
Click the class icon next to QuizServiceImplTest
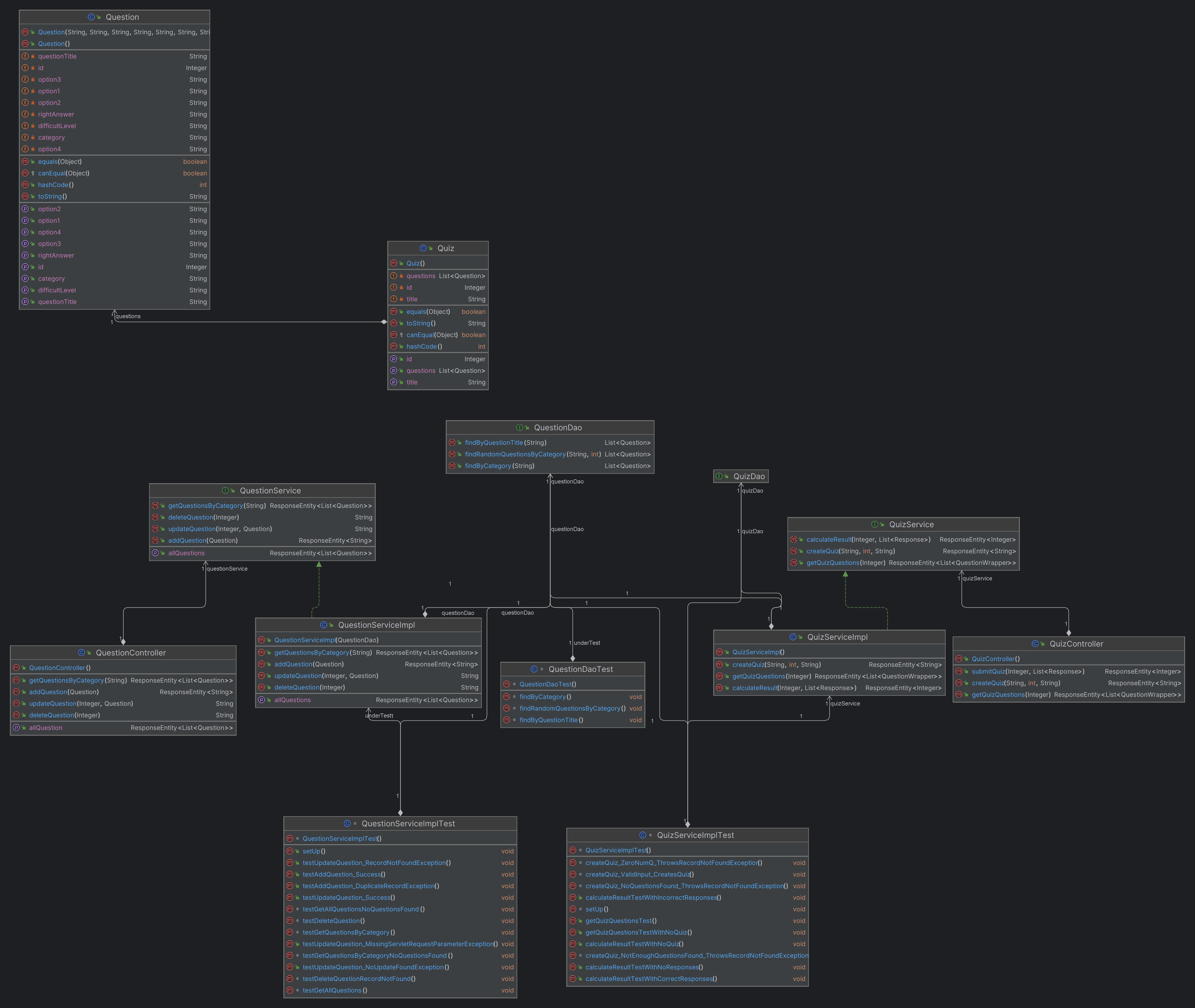click(642, 835)
